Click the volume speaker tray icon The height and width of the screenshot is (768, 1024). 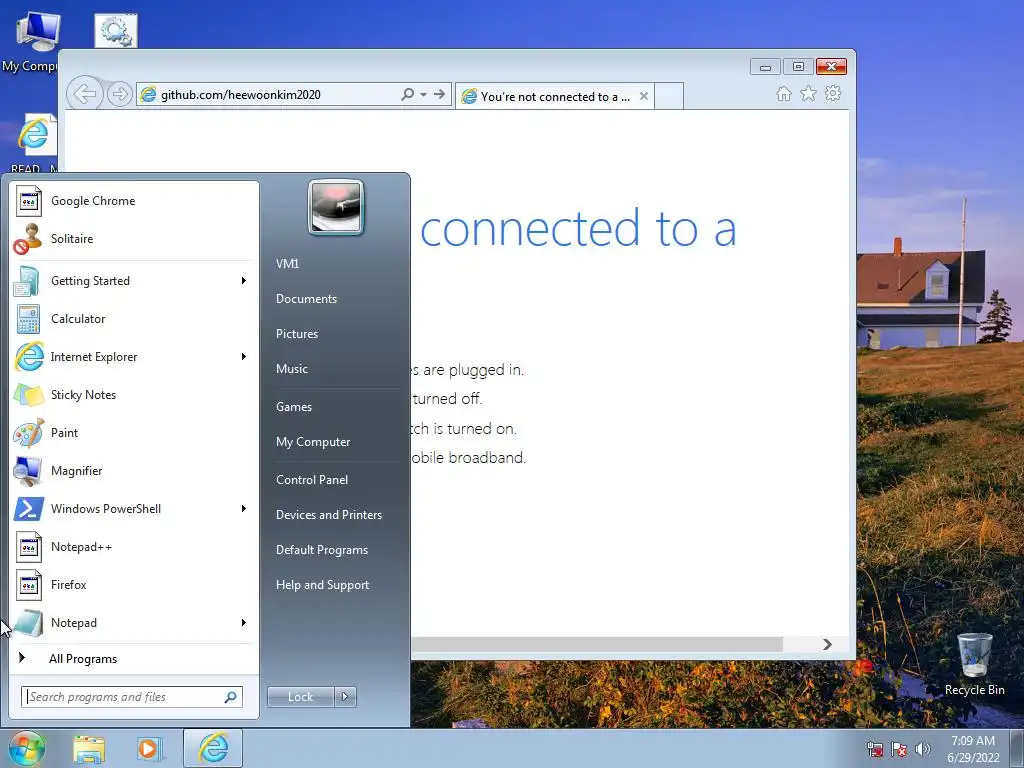click(x=923, y=749)
